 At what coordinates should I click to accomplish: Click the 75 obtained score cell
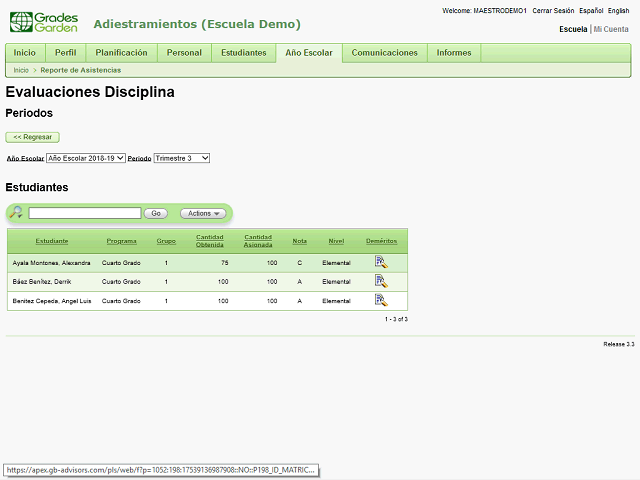(225, 263)
